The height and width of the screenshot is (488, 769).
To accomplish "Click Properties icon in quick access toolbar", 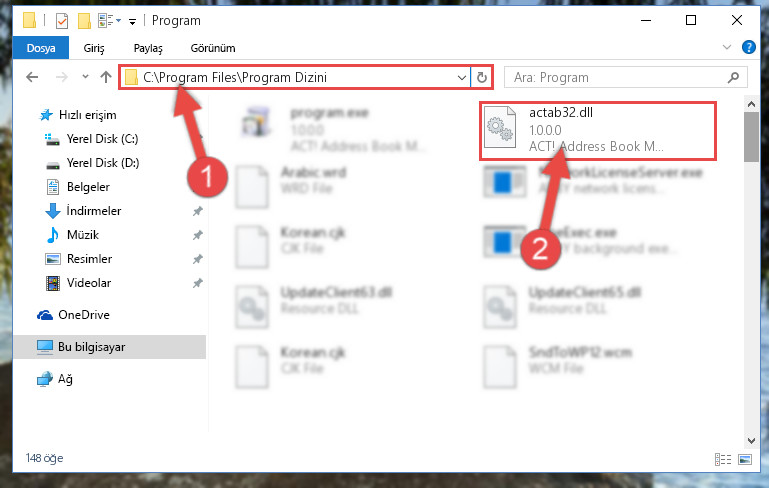I will [62, 21].
